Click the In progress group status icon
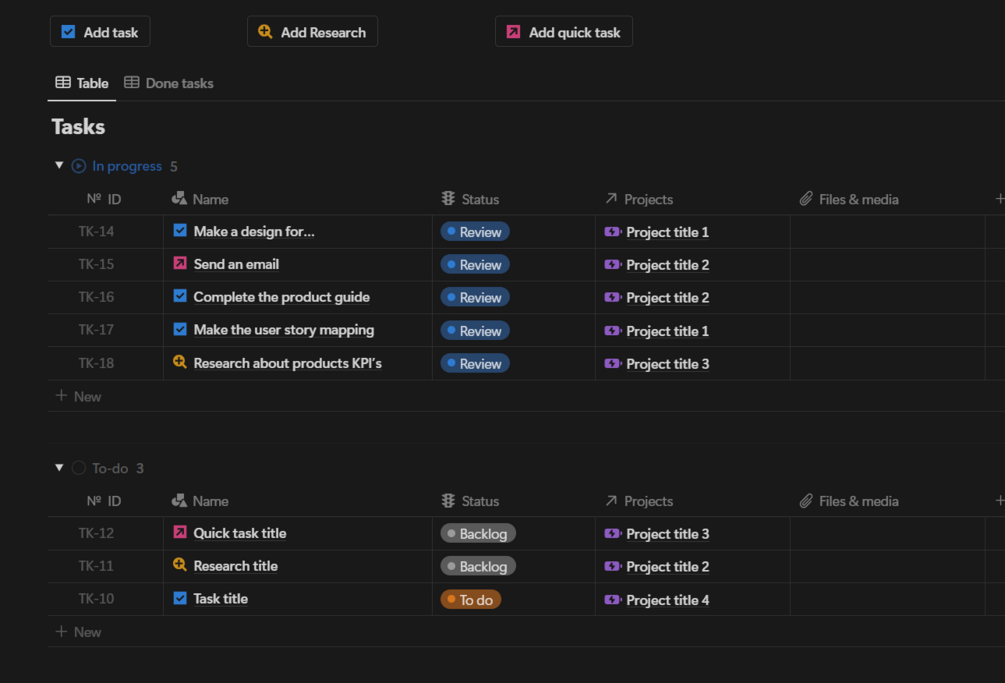 click(79, 166)
